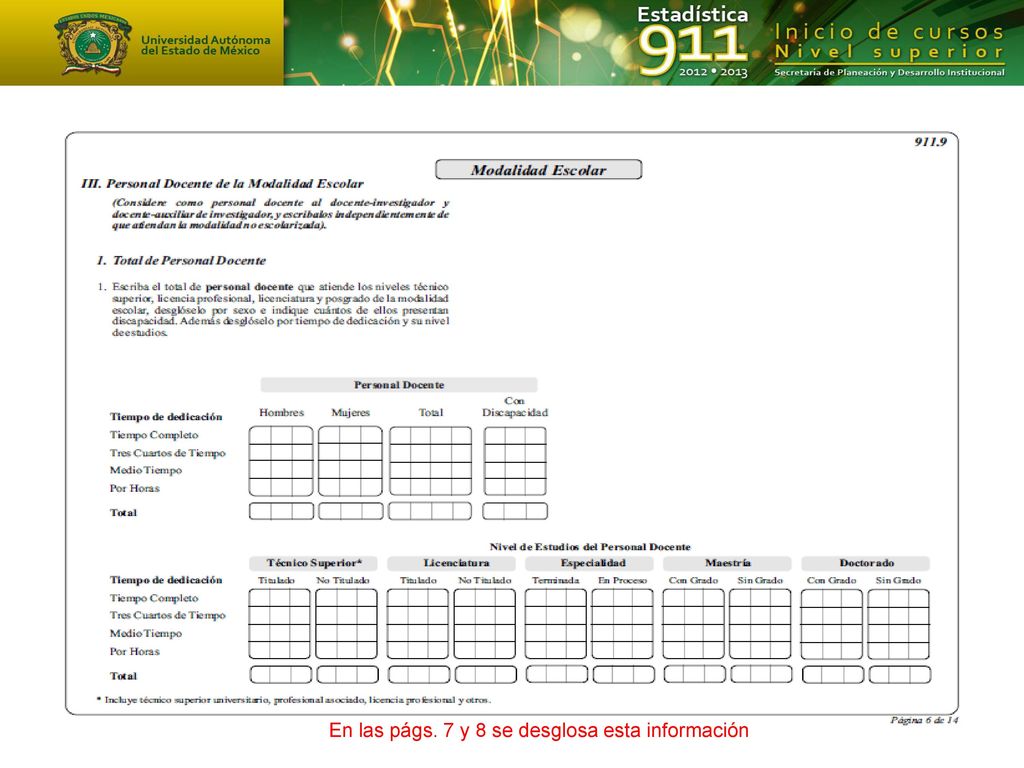
Task: Click the 'Modalidad Escolar' boxed heading
Action: [539, 170]
